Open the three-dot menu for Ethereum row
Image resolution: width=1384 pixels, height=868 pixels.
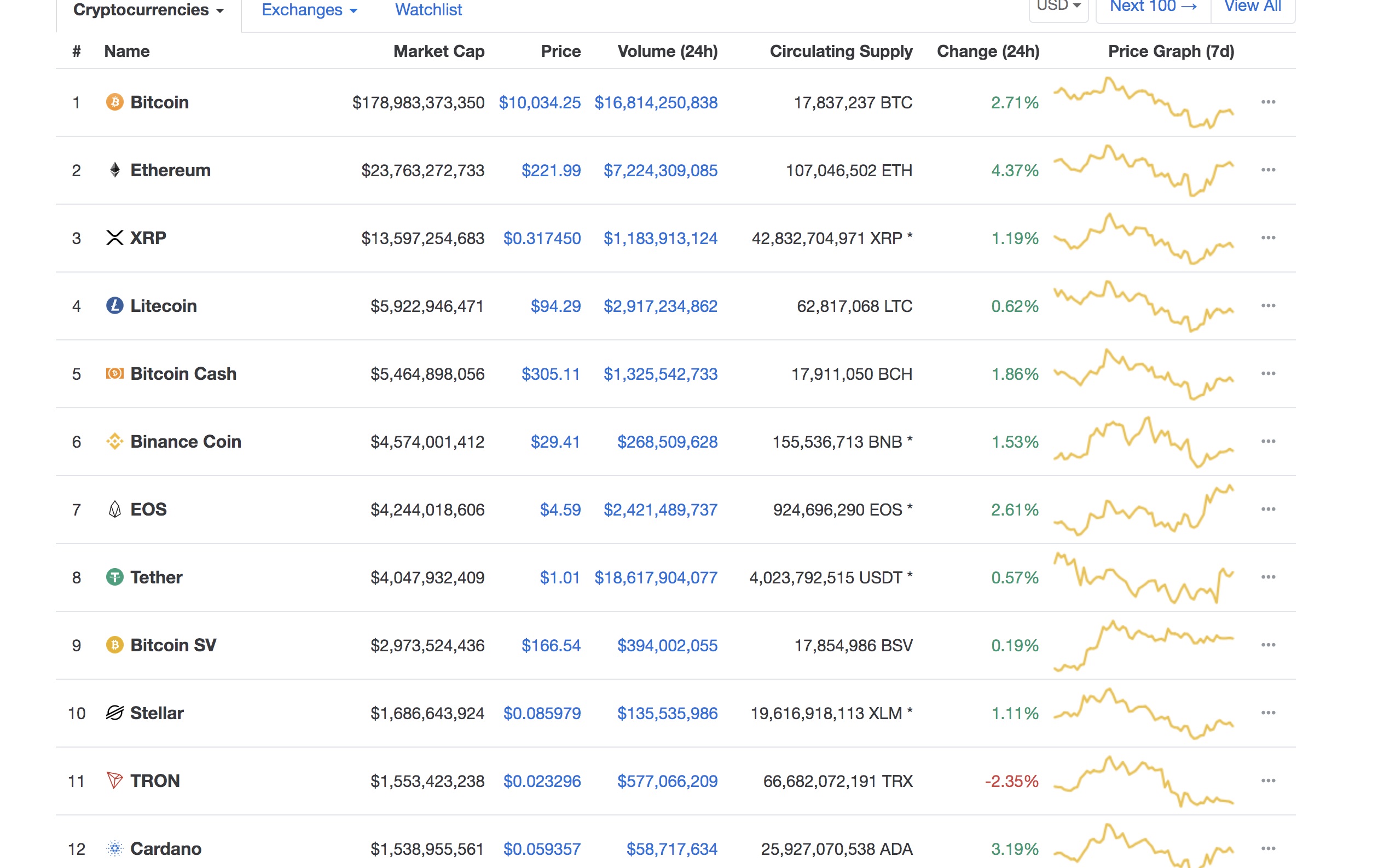[x=1268, y=170]
